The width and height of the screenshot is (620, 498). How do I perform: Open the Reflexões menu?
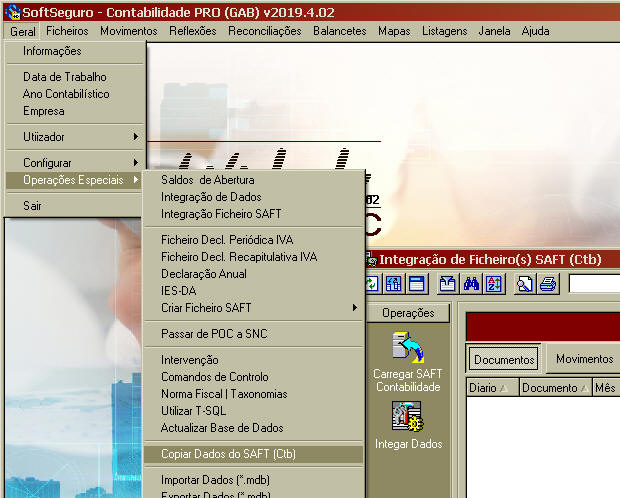point(193,31)
